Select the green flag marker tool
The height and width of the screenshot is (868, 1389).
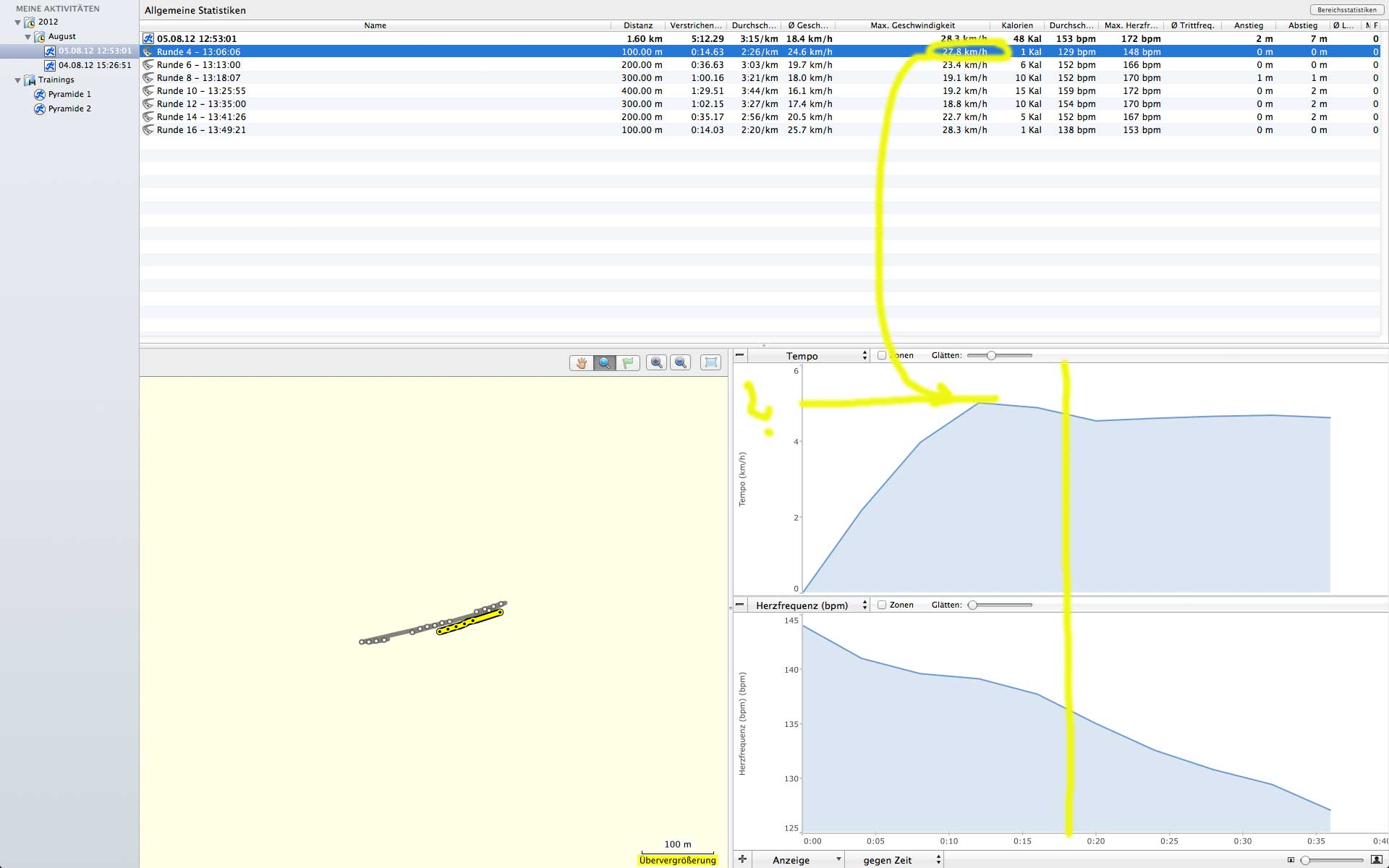(x=628, y=363)
